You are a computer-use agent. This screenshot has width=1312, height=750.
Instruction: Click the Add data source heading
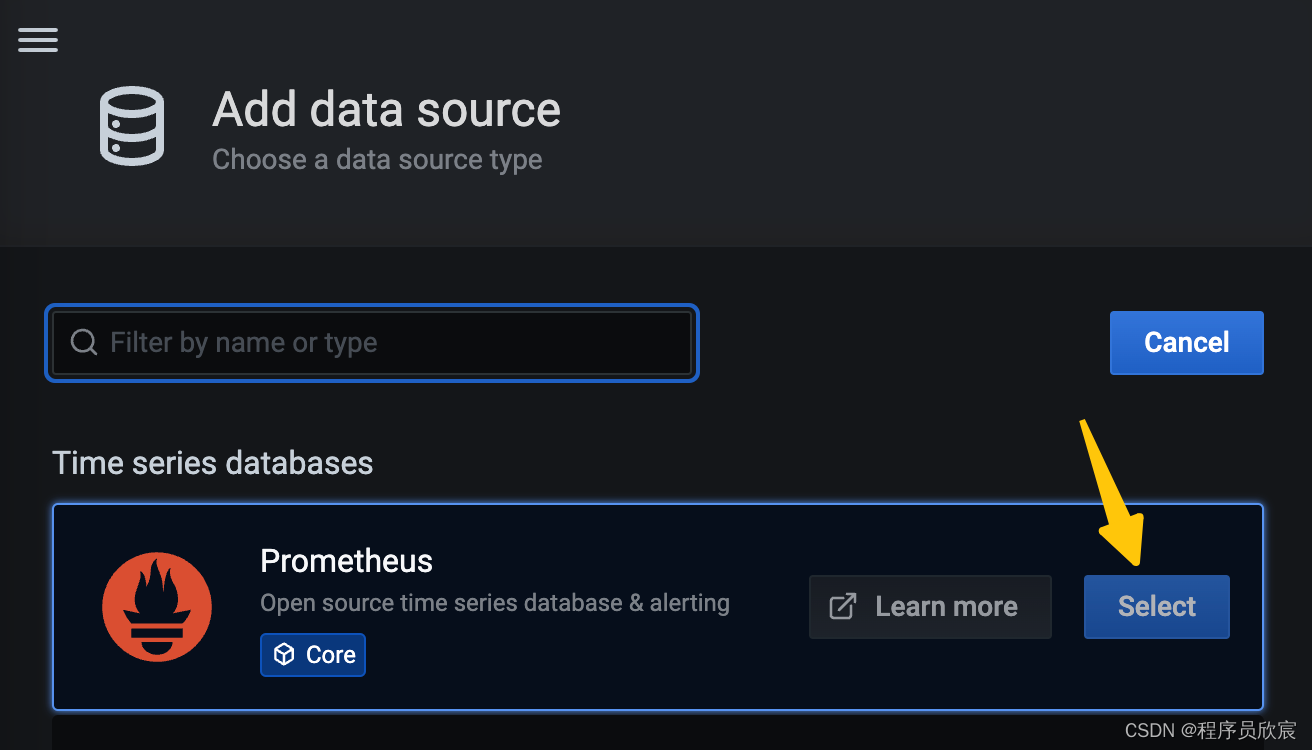pos(386,110)
